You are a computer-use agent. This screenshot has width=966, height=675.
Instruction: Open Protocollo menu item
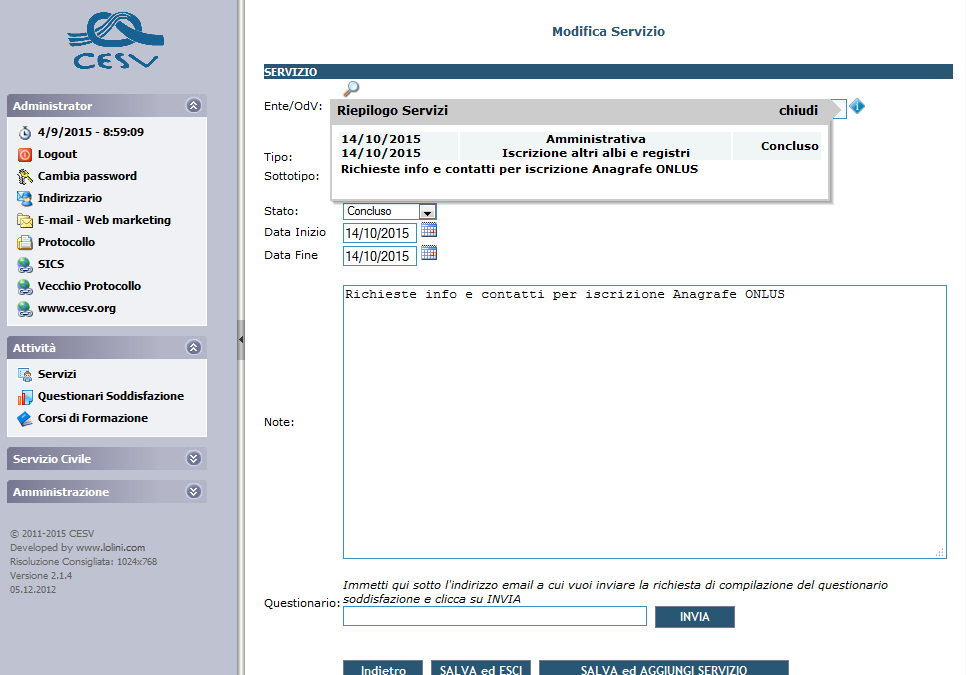(66, 242)
